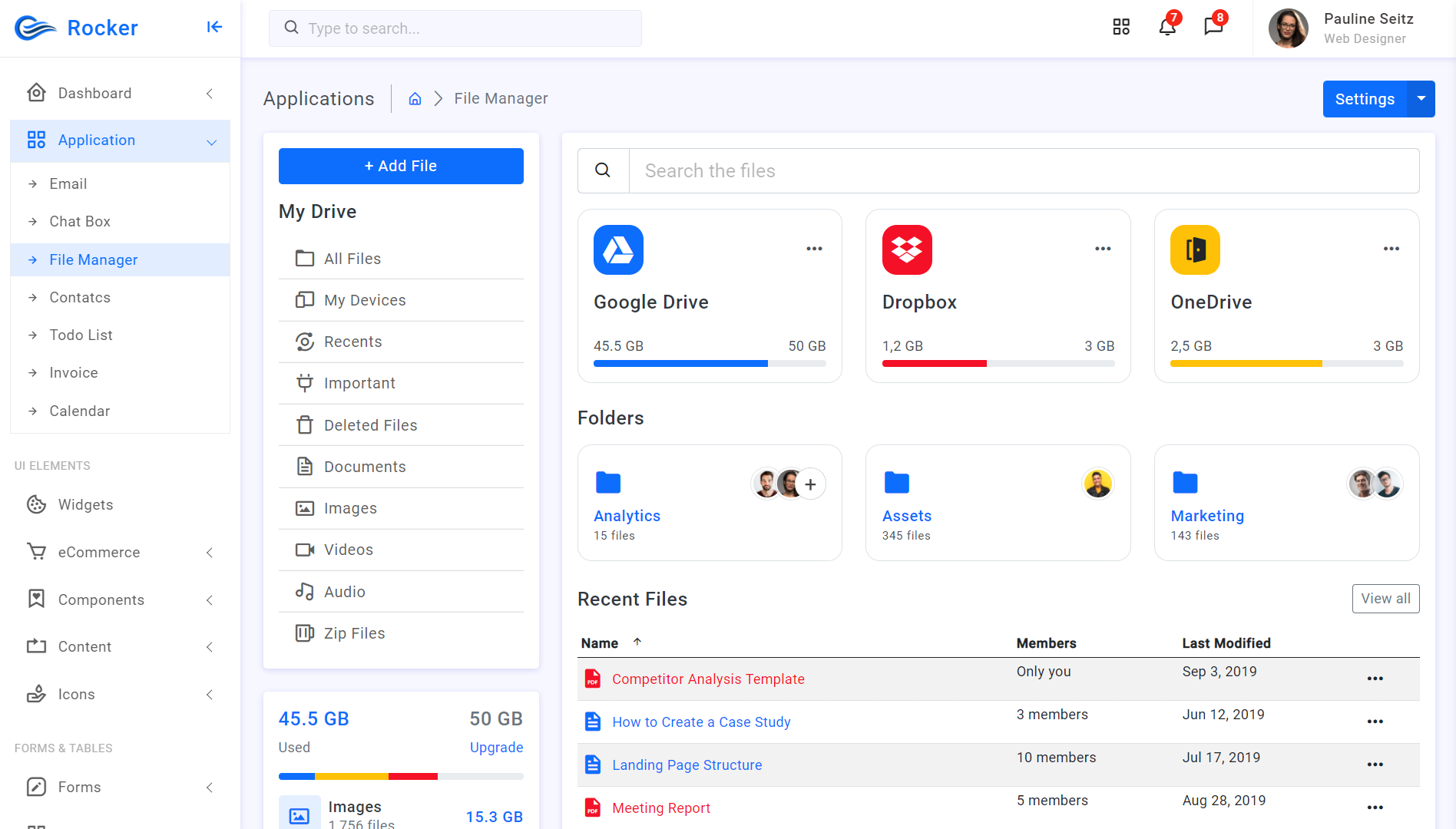Select the Dropbox storage icon
This screenshot has height=829, width=1456.
907,249
